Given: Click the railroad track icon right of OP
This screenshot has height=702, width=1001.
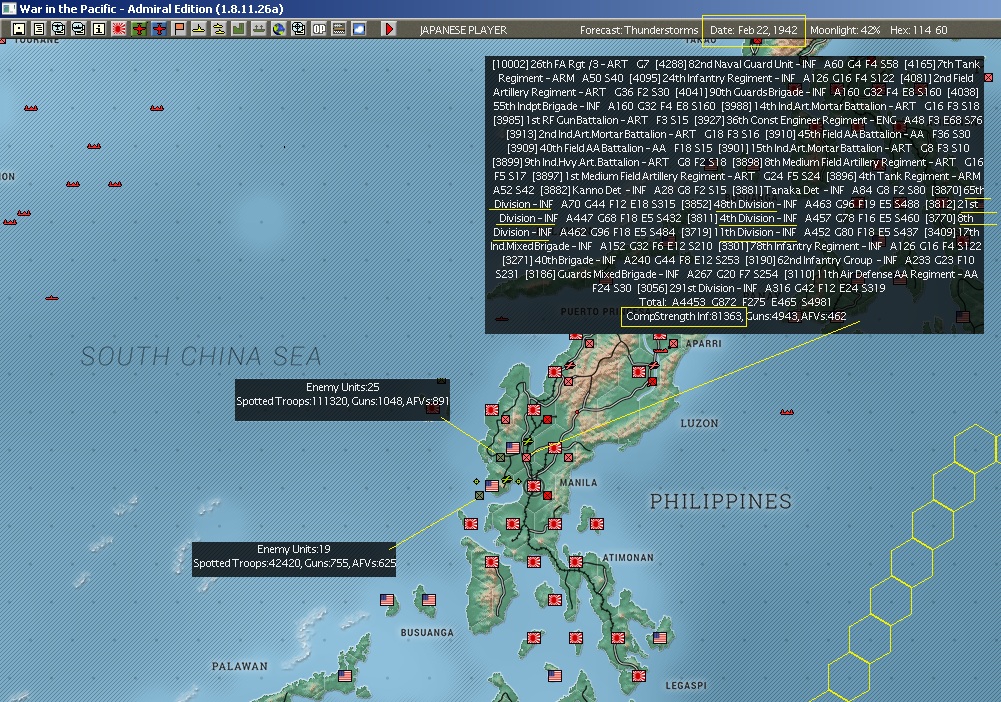Looking at the screenshot, I should click(x=339, y=29).
